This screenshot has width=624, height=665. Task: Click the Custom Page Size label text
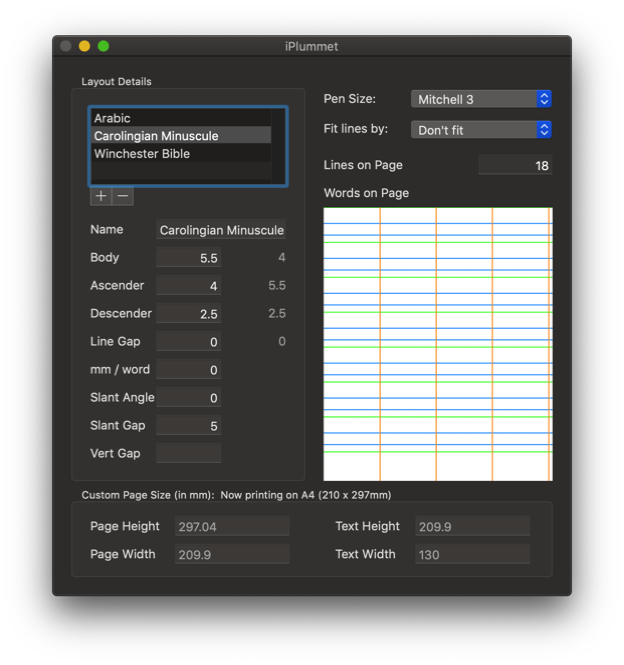point(148,495)
